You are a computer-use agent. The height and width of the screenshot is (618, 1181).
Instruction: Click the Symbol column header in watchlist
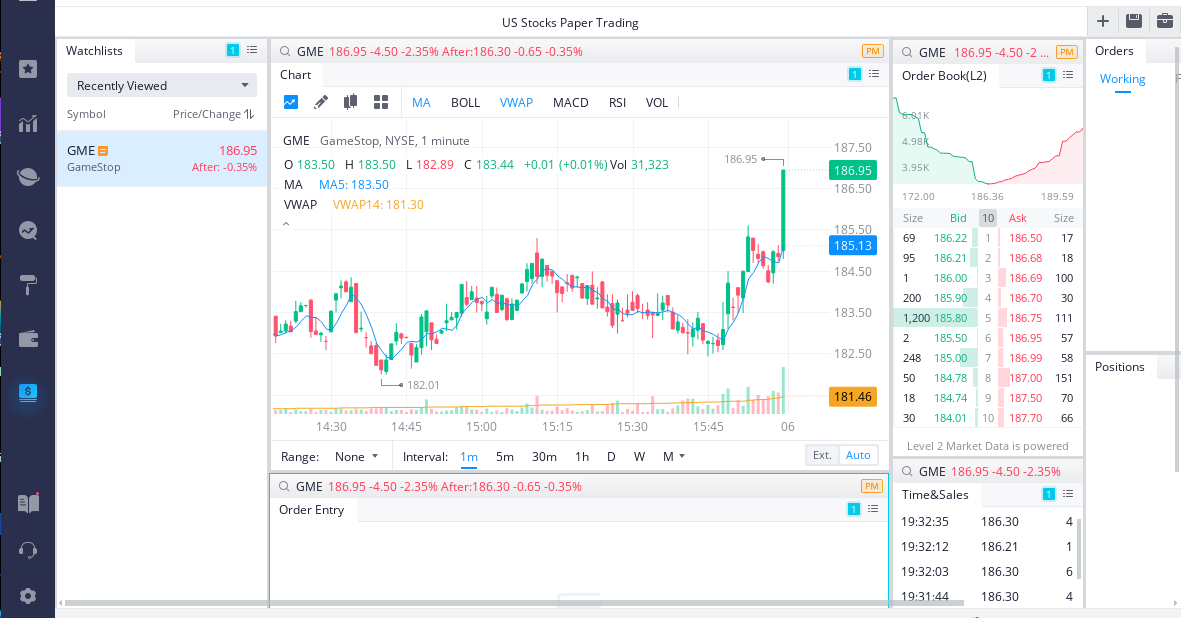[x=86, y=114]
